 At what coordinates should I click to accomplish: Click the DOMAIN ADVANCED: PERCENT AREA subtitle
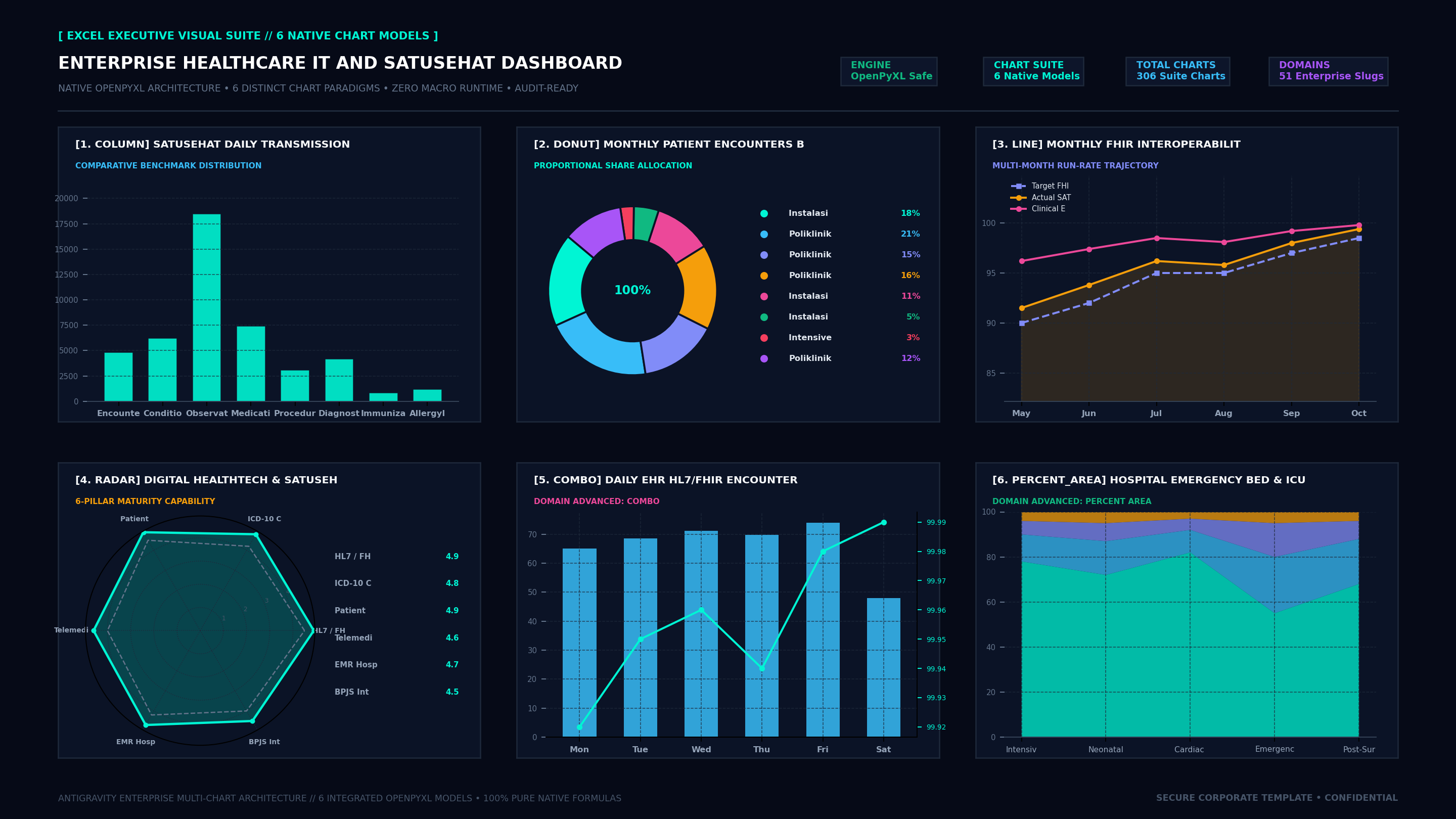point(1072,502)
